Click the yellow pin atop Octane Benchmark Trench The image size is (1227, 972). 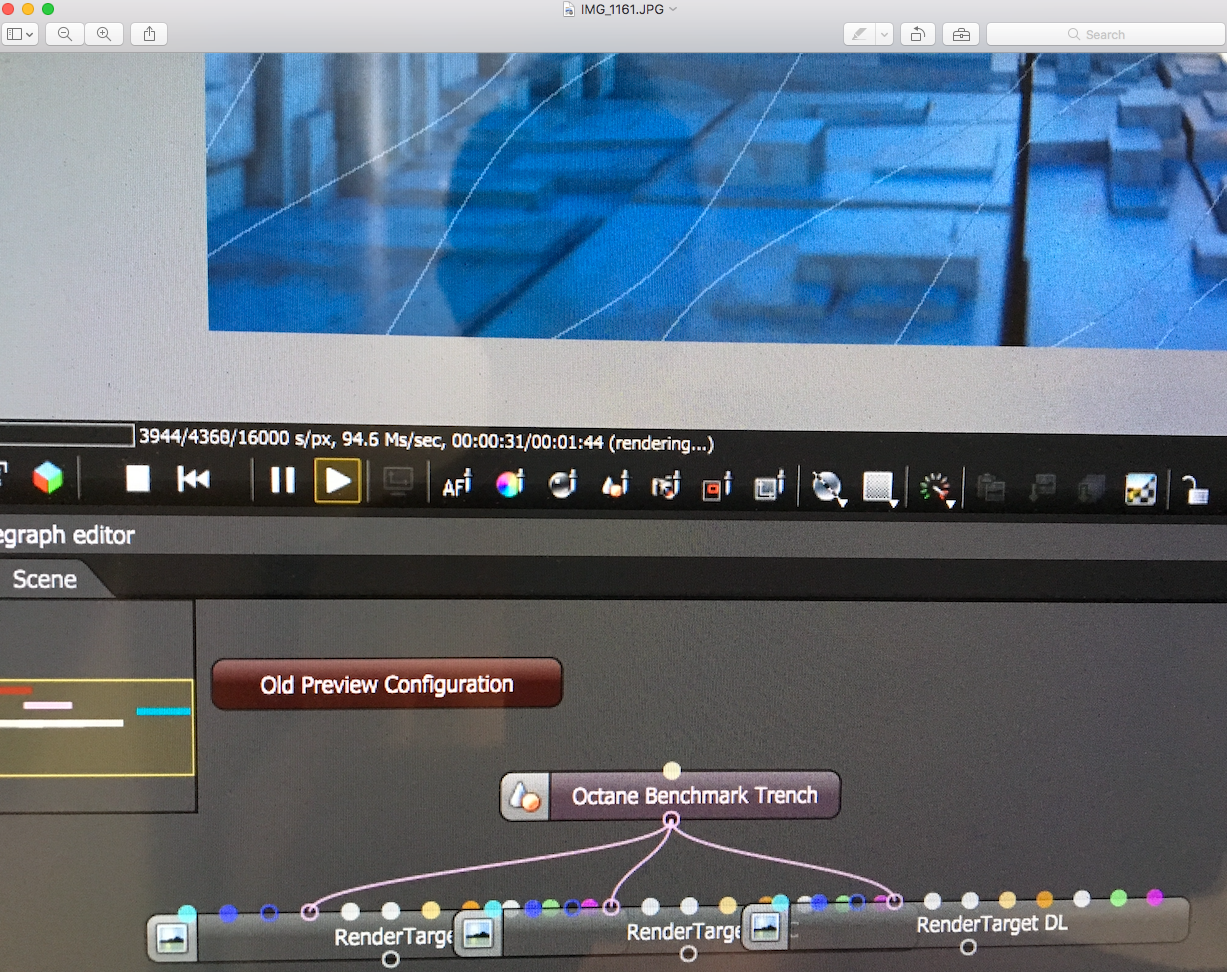coord(672,771)
